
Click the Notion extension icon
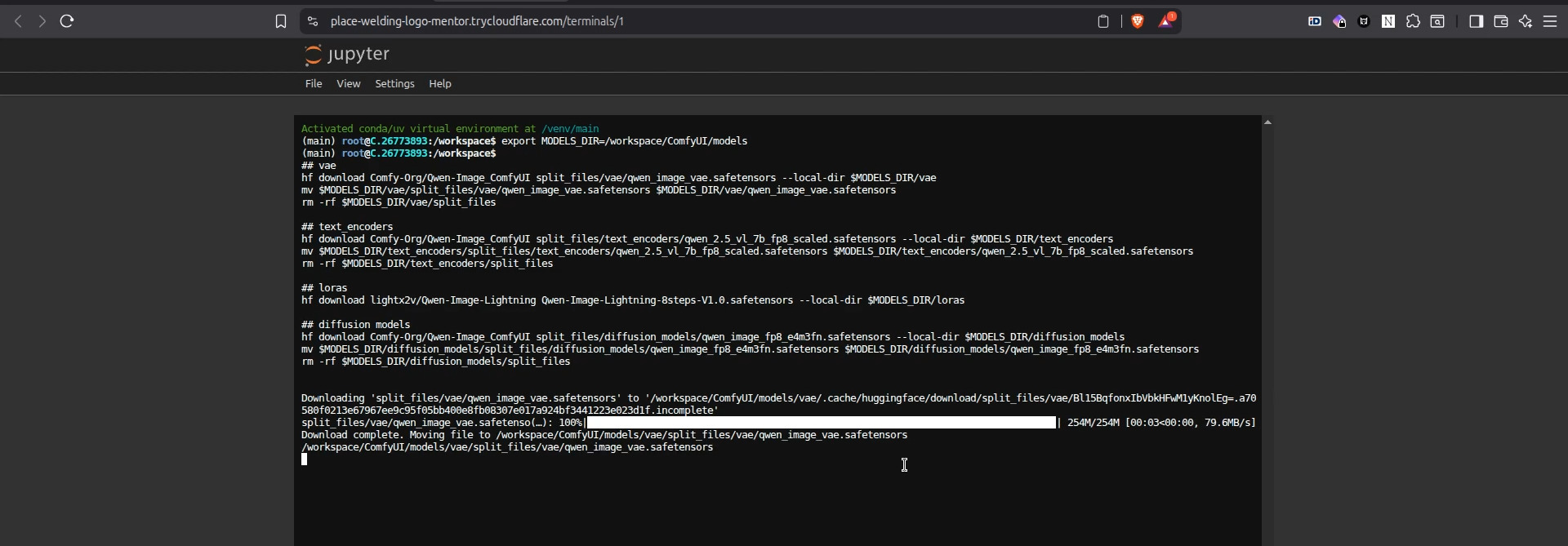[x=1388, y=21]
